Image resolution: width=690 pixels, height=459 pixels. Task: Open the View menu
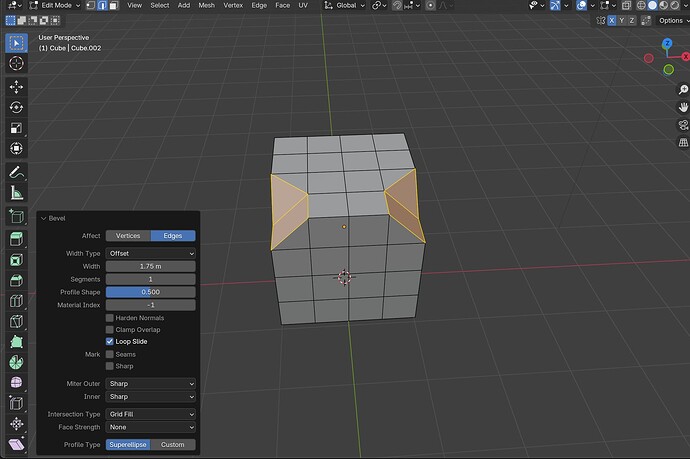(x=135, y=5)
